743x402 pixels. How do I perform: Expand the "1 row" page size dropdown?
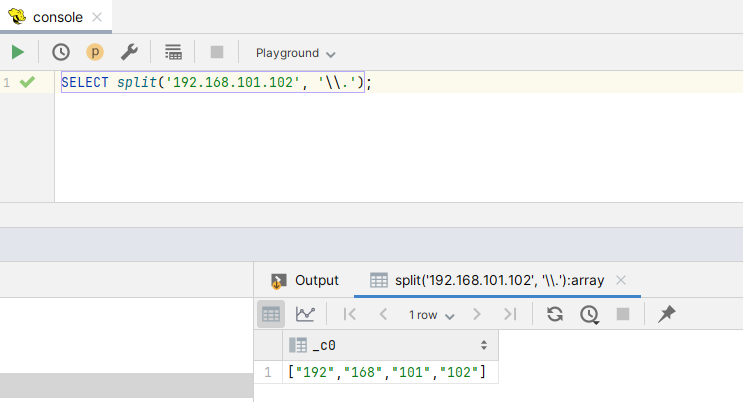point(431,314)
